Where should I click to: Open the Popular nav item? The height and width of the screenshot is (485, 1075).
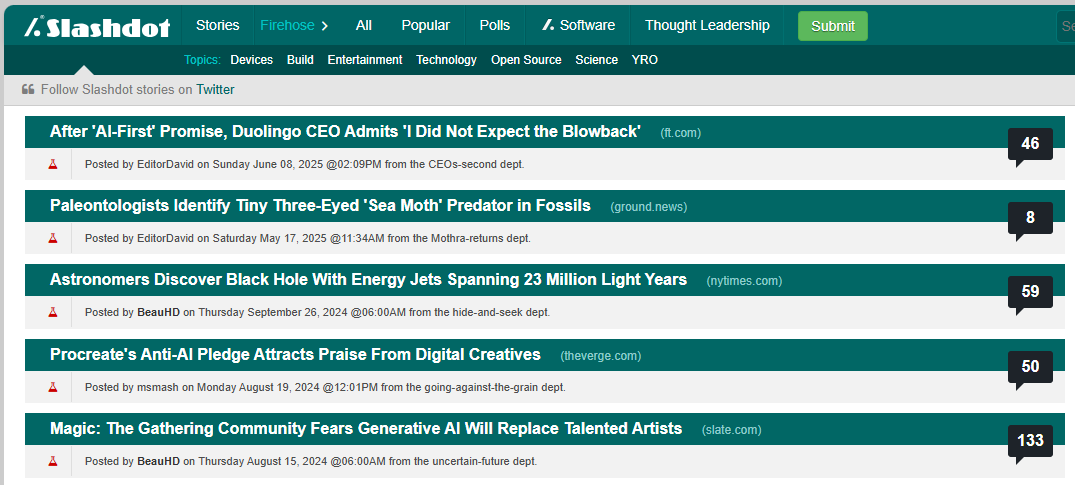pos(426,25)
